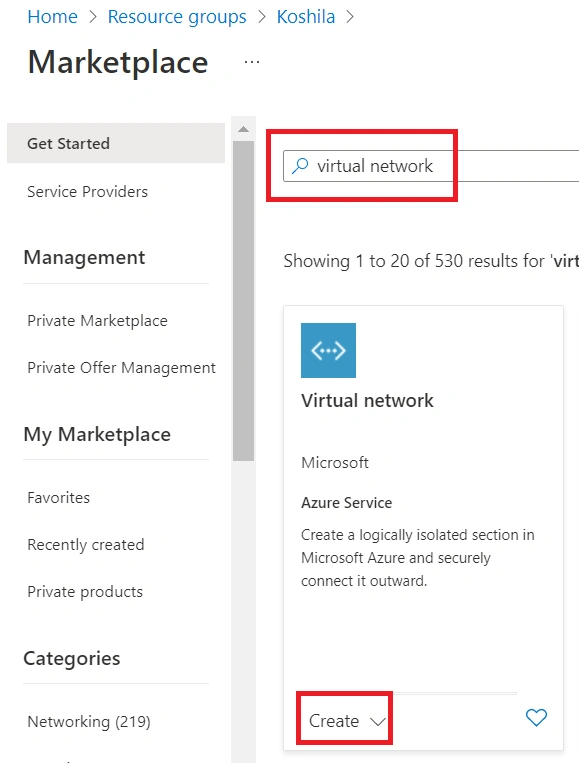
Task: Open the Resource groups breadcrumb
Action: [177, 17]
